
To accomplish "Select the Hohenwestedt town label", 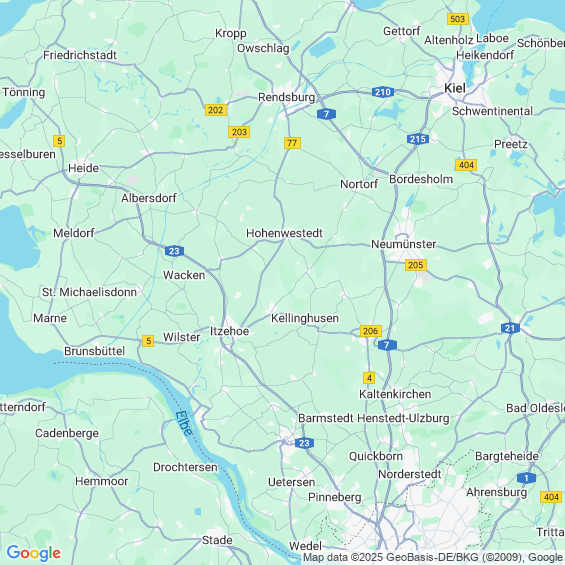I will click(284, 233).
